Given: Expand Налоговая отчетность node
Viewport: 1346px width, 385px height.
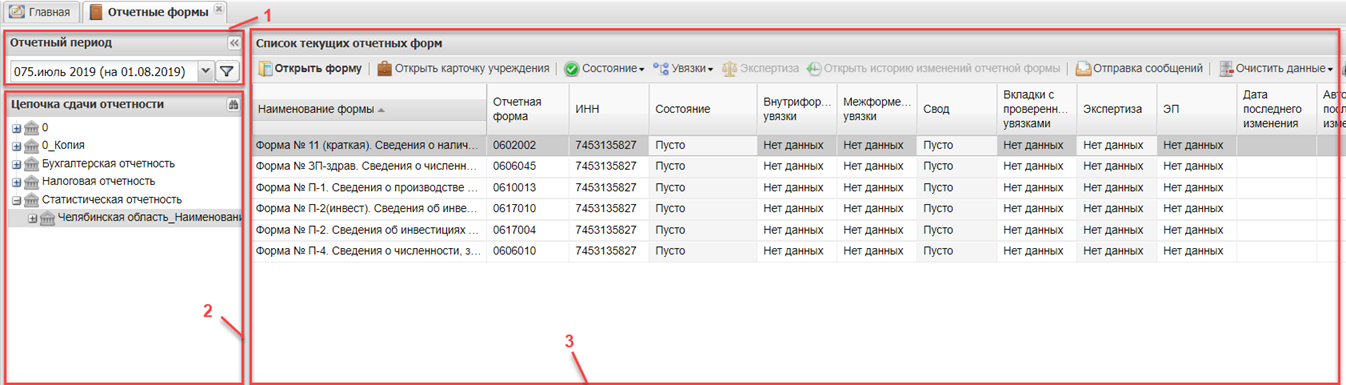Looking at the screenshot, I should (x=16, y=182).
